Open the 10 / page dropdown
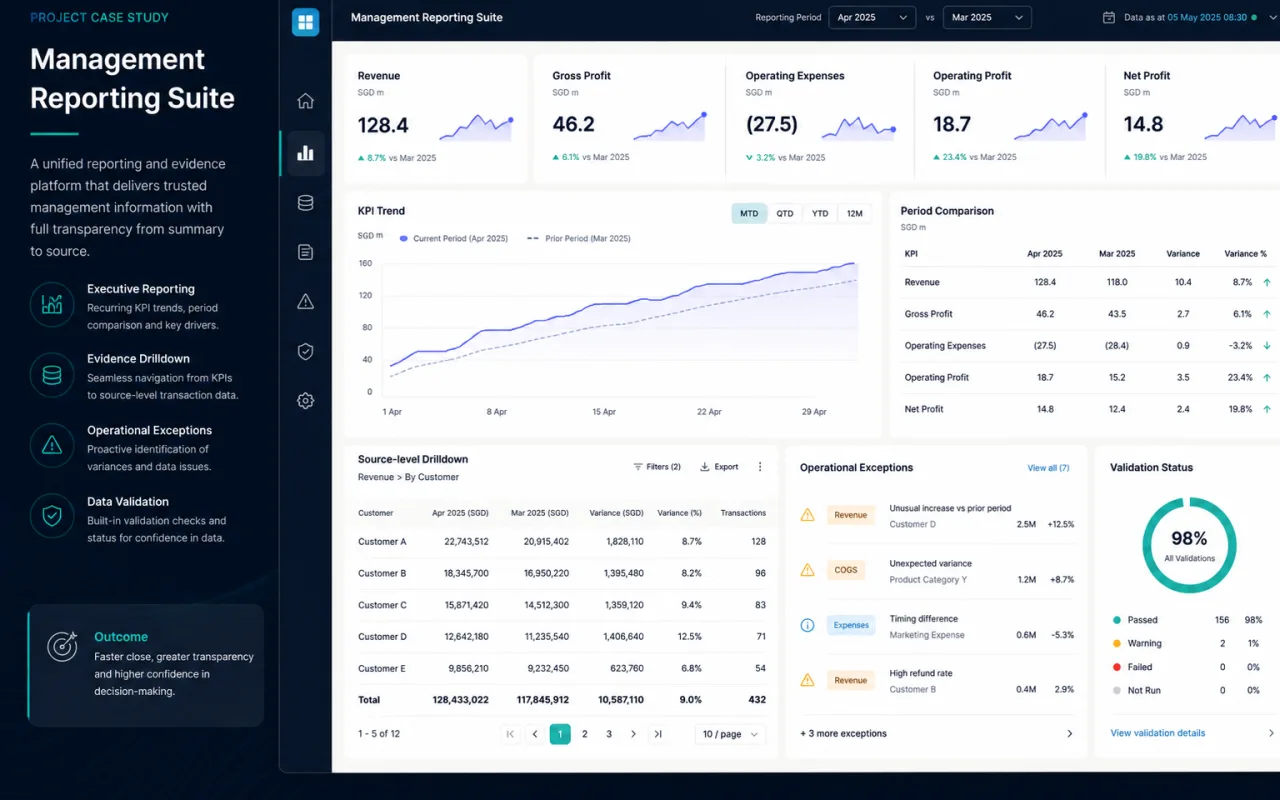This screenshot has width=1280, height=800. tap(730, 734)
